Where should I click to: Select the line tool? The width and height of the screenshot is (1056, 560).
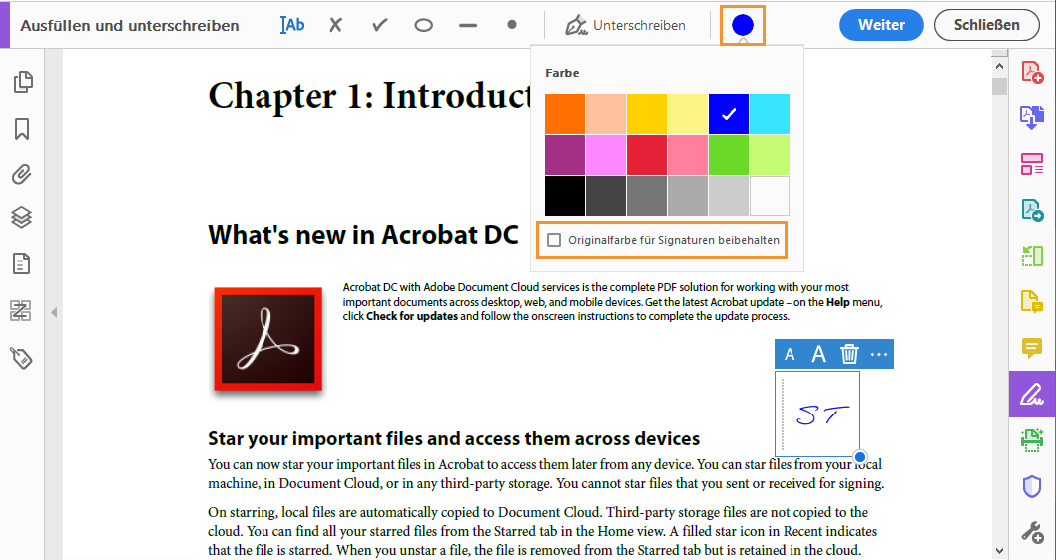[x=467, y=25]
